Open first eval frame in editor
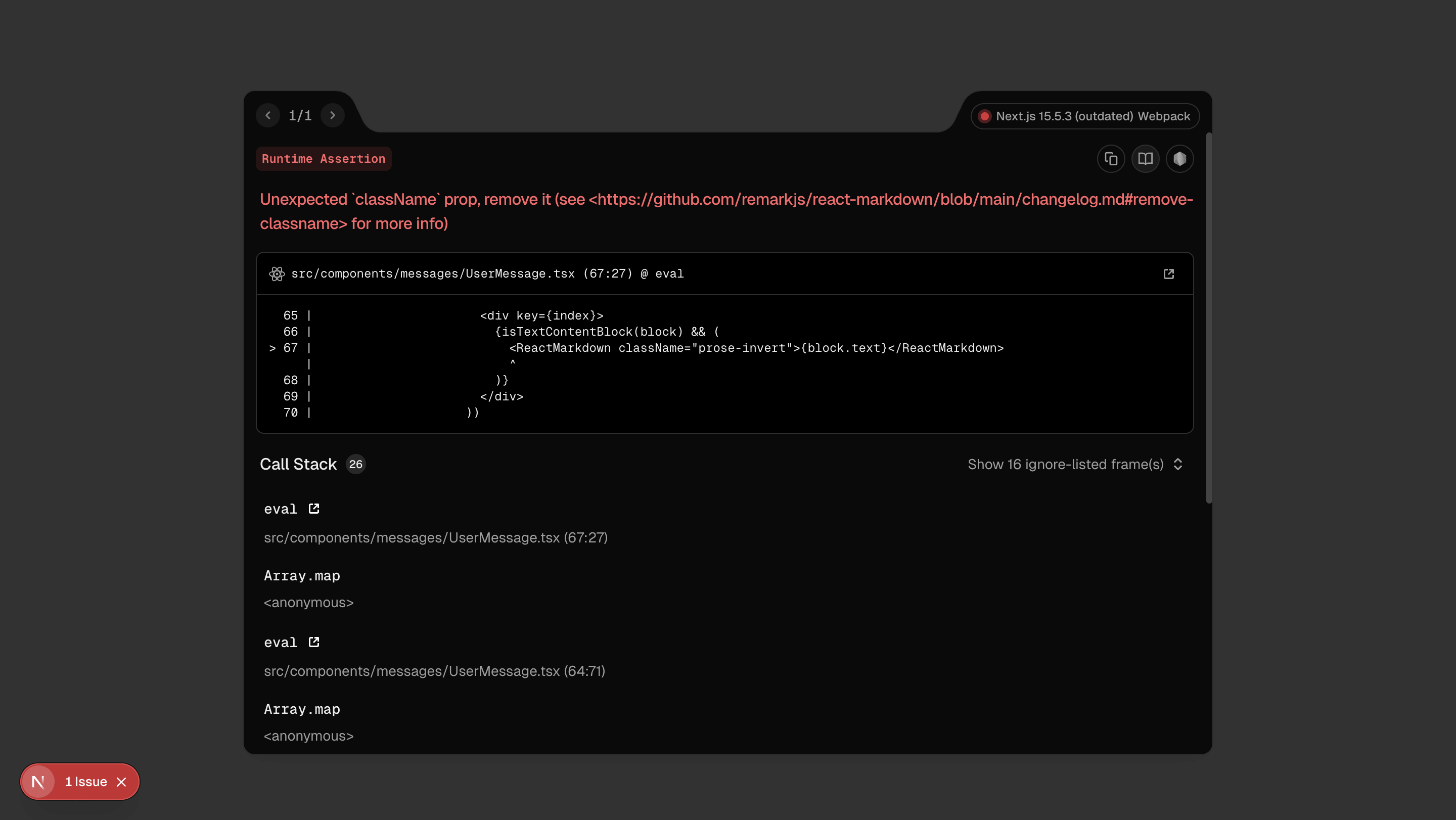 (313, 509)
